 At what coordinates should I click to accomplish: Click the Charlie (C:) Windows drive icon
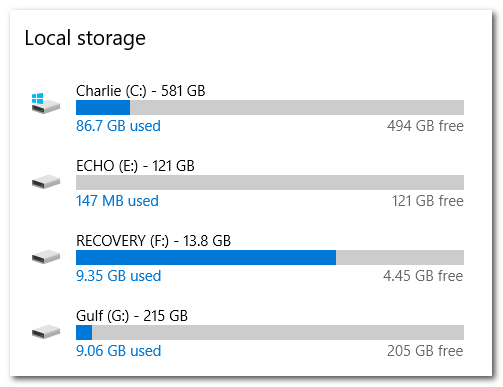pyautogui.click(x=46, y=103)
